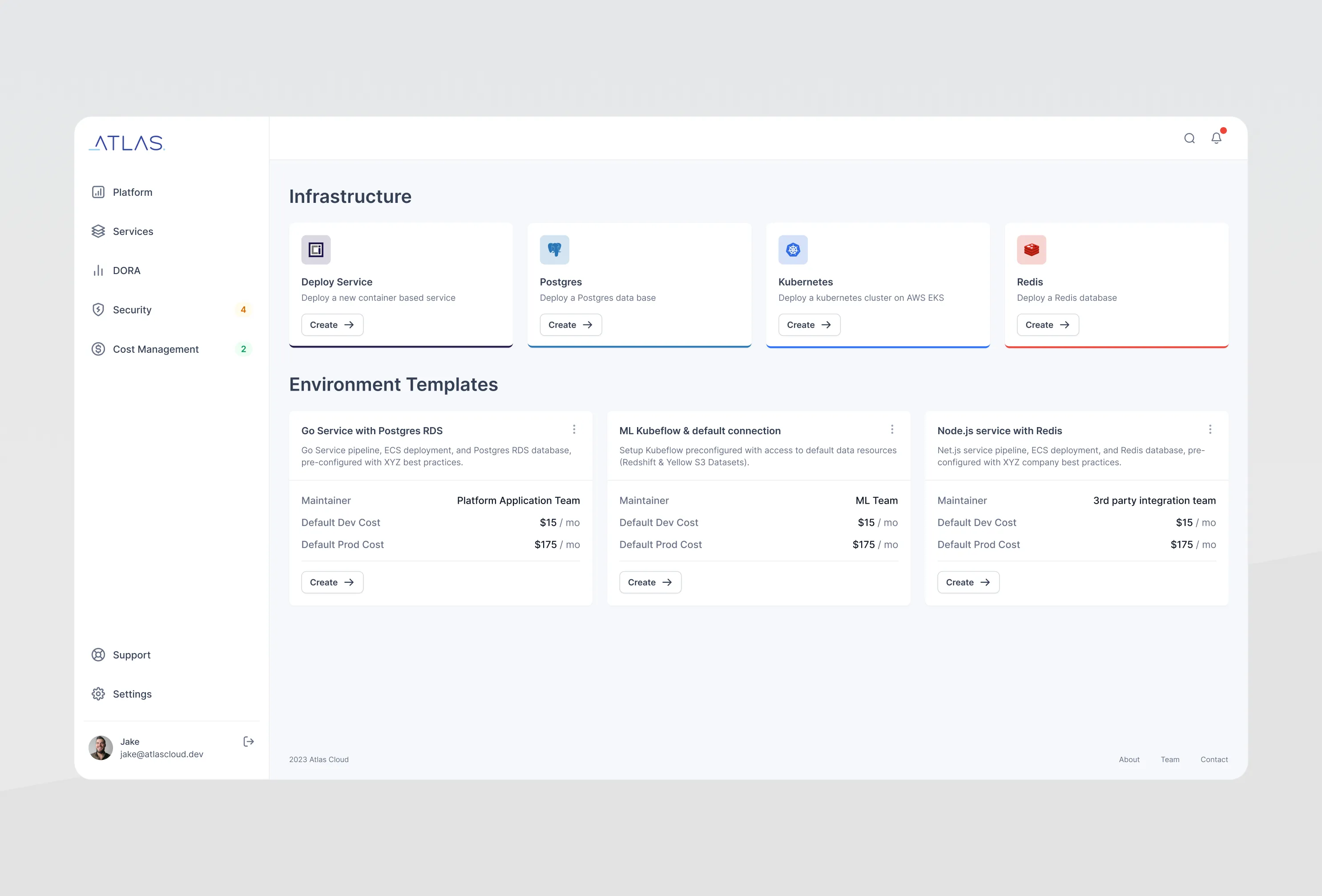Click '3rd party integration team' value
The image size is (1322, 896).
(1154, 500)
